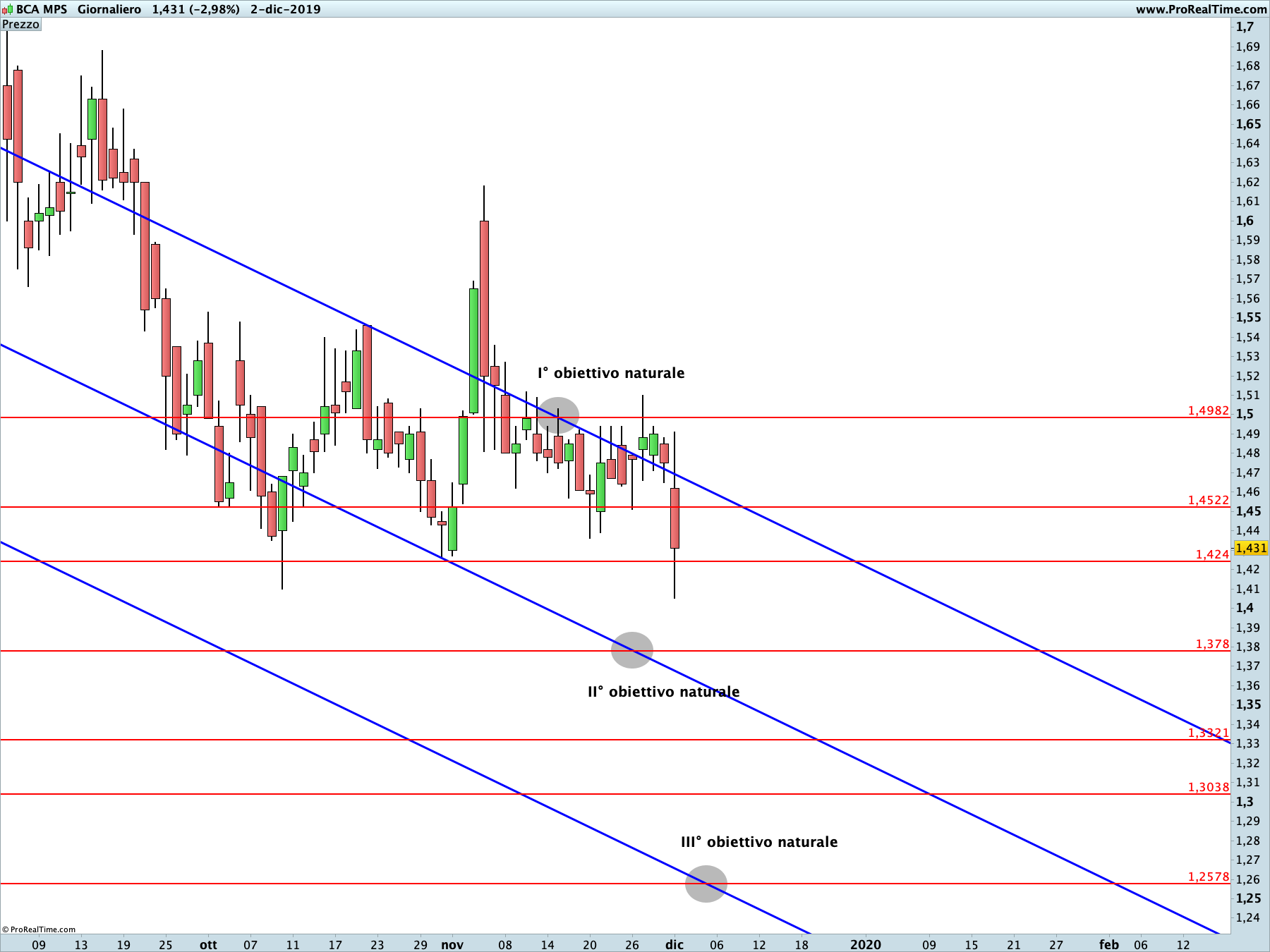Click the 1,7 price scale value

(x=1245, y=27)
